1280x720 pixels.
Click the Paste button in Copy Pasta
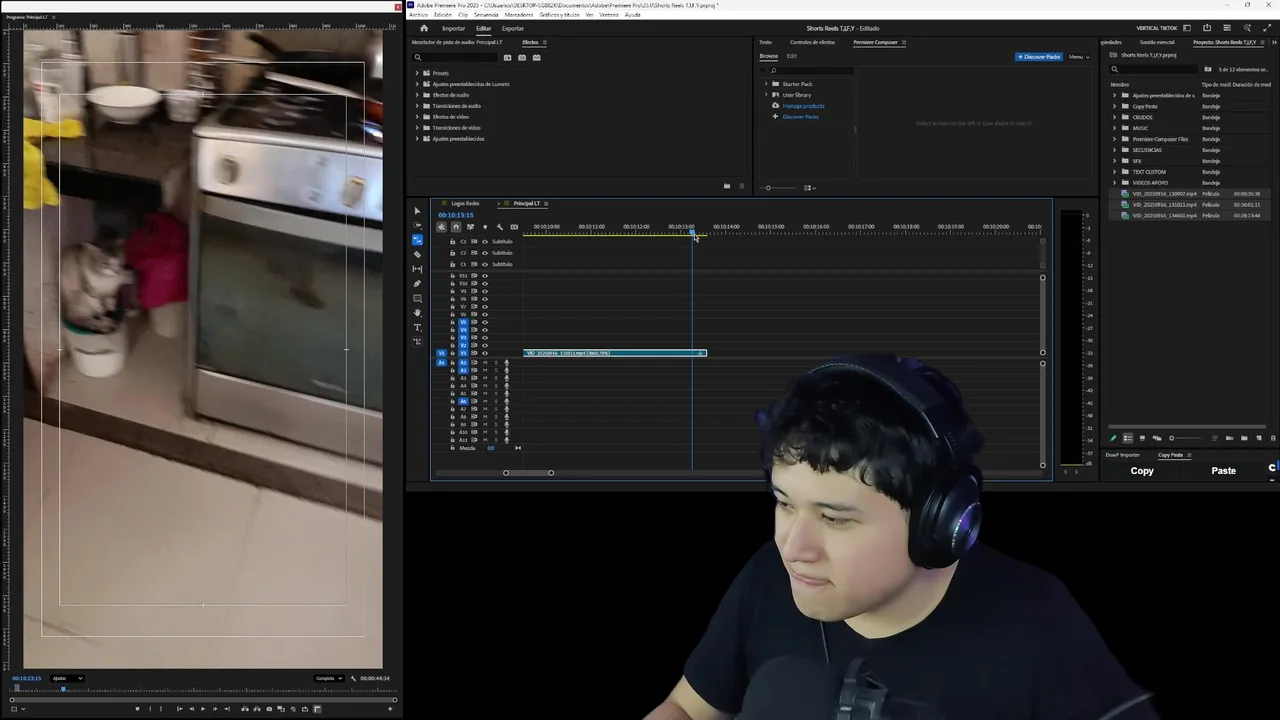tap(1224, 471)
